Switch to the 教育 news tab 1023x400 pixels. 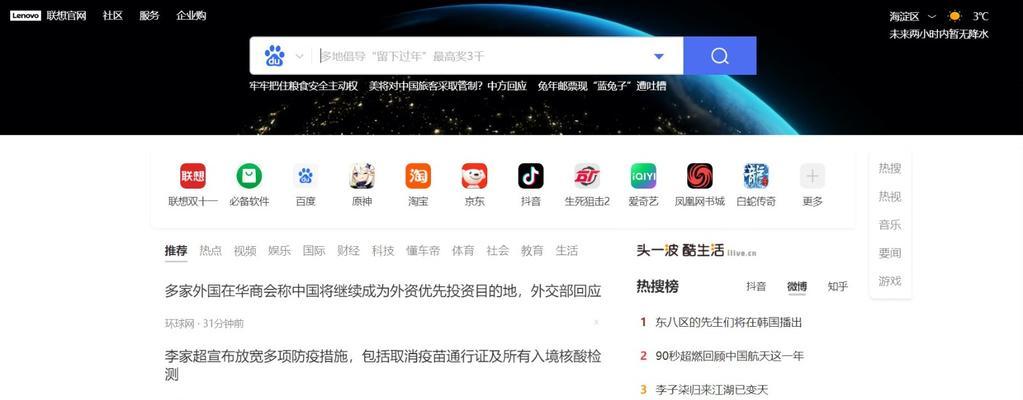point(532,251)
